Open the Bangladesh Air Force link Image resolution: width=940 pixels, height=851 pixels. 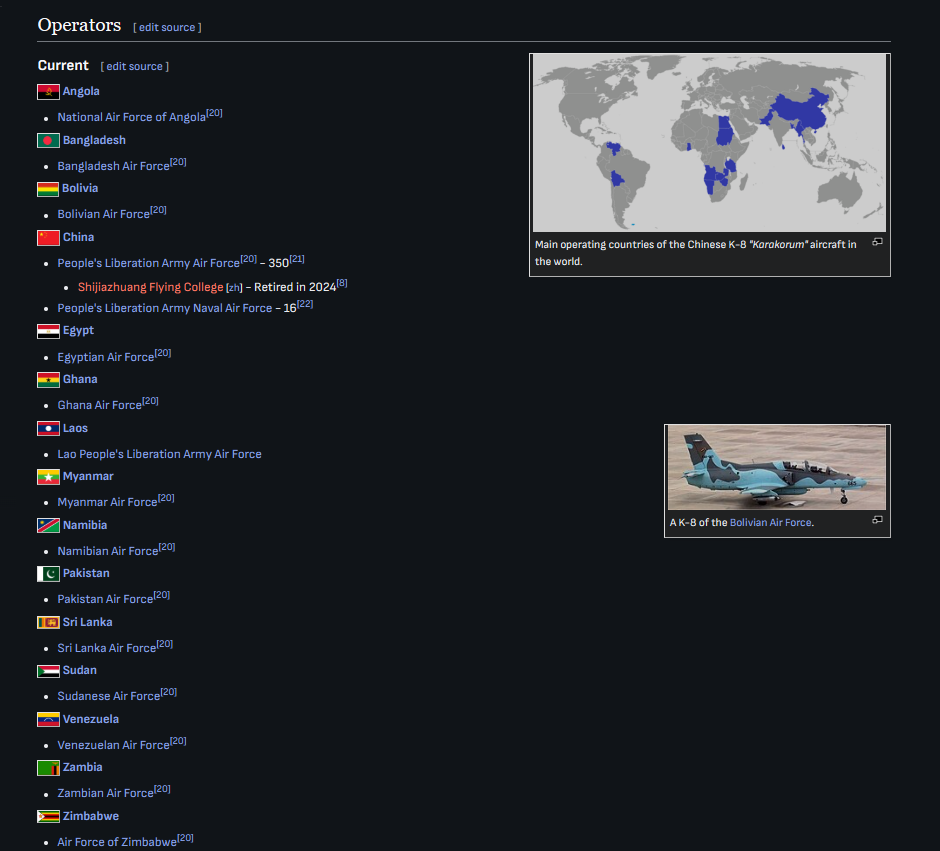[113, 167]
